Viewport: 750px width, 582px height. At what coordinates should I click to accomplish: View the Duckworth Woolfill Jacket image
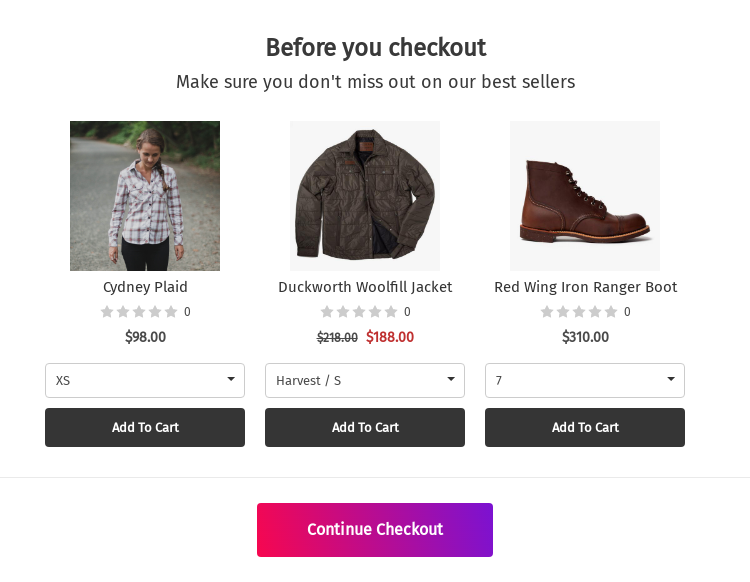[365, 196]
